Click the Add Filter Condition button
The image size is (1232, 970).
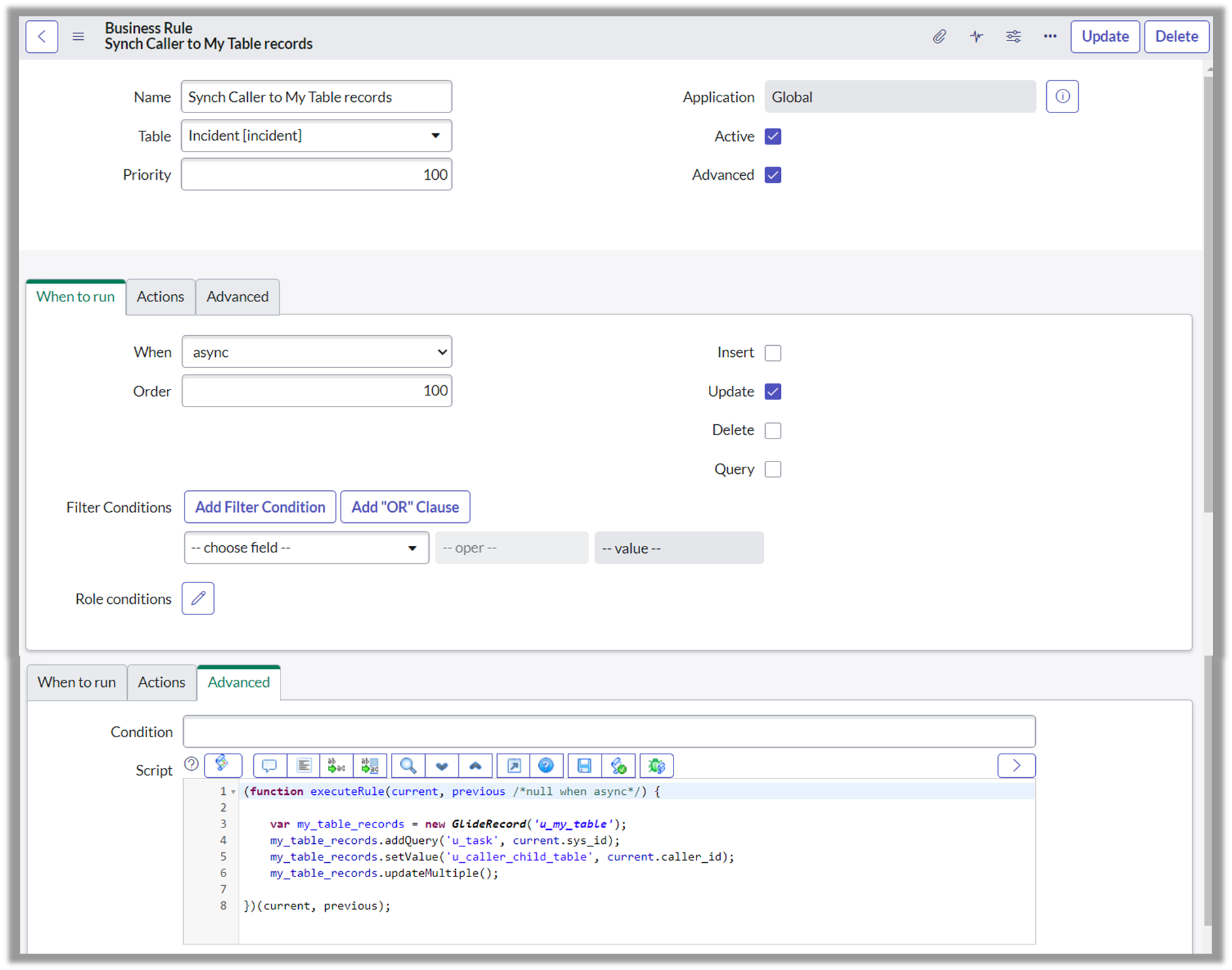260,507
